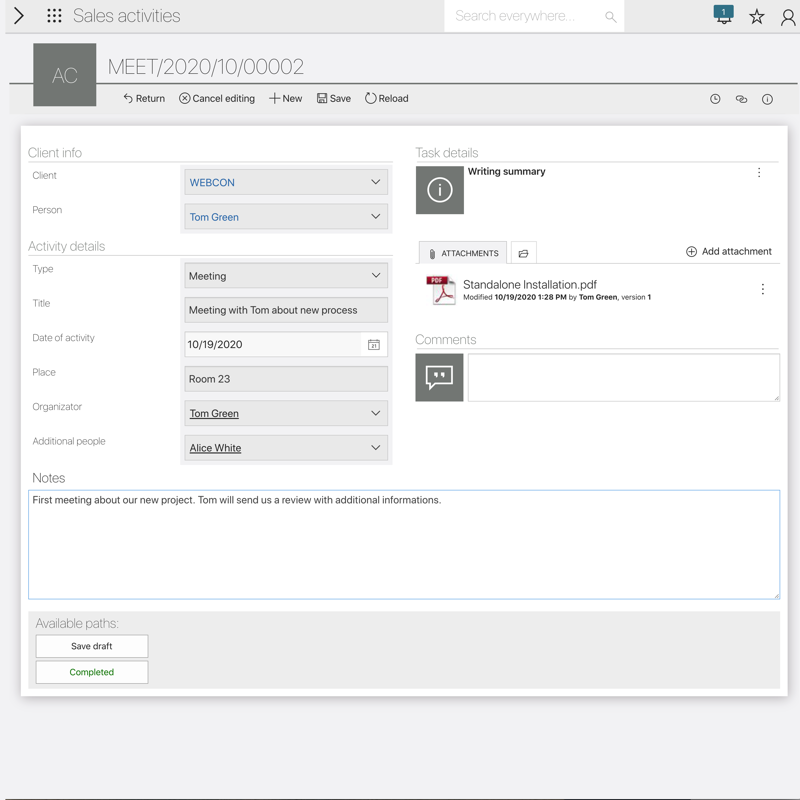Click the Save button in toolbar

click(334, 99)
